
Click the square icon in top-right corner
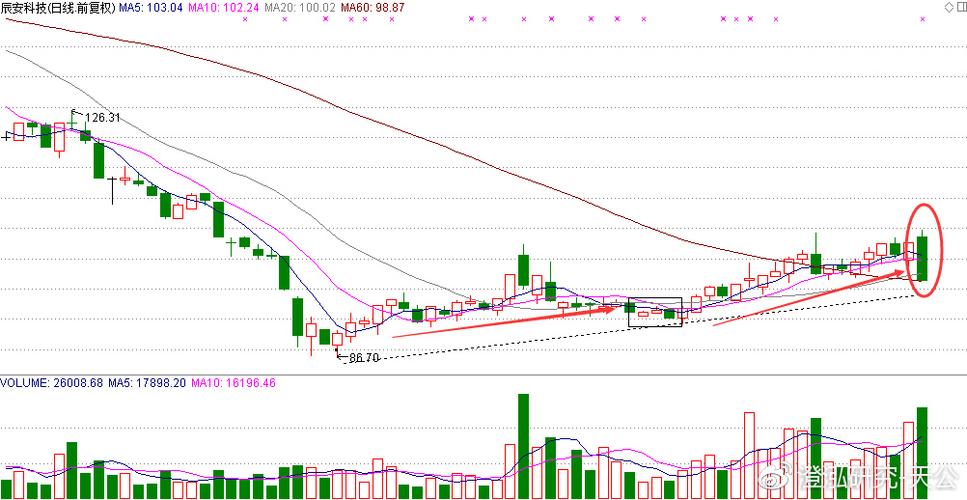[958, 7]
